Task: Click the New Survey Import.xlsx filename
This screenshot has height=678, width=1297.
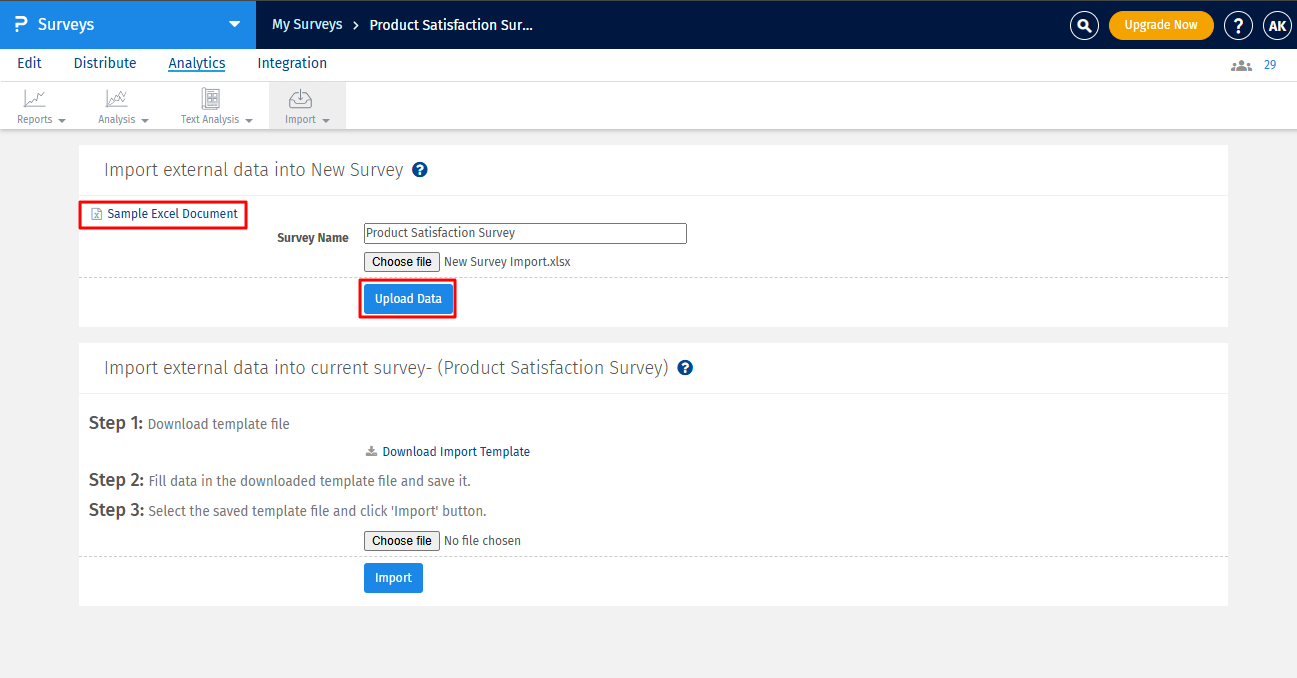Action: pos(508,262)
